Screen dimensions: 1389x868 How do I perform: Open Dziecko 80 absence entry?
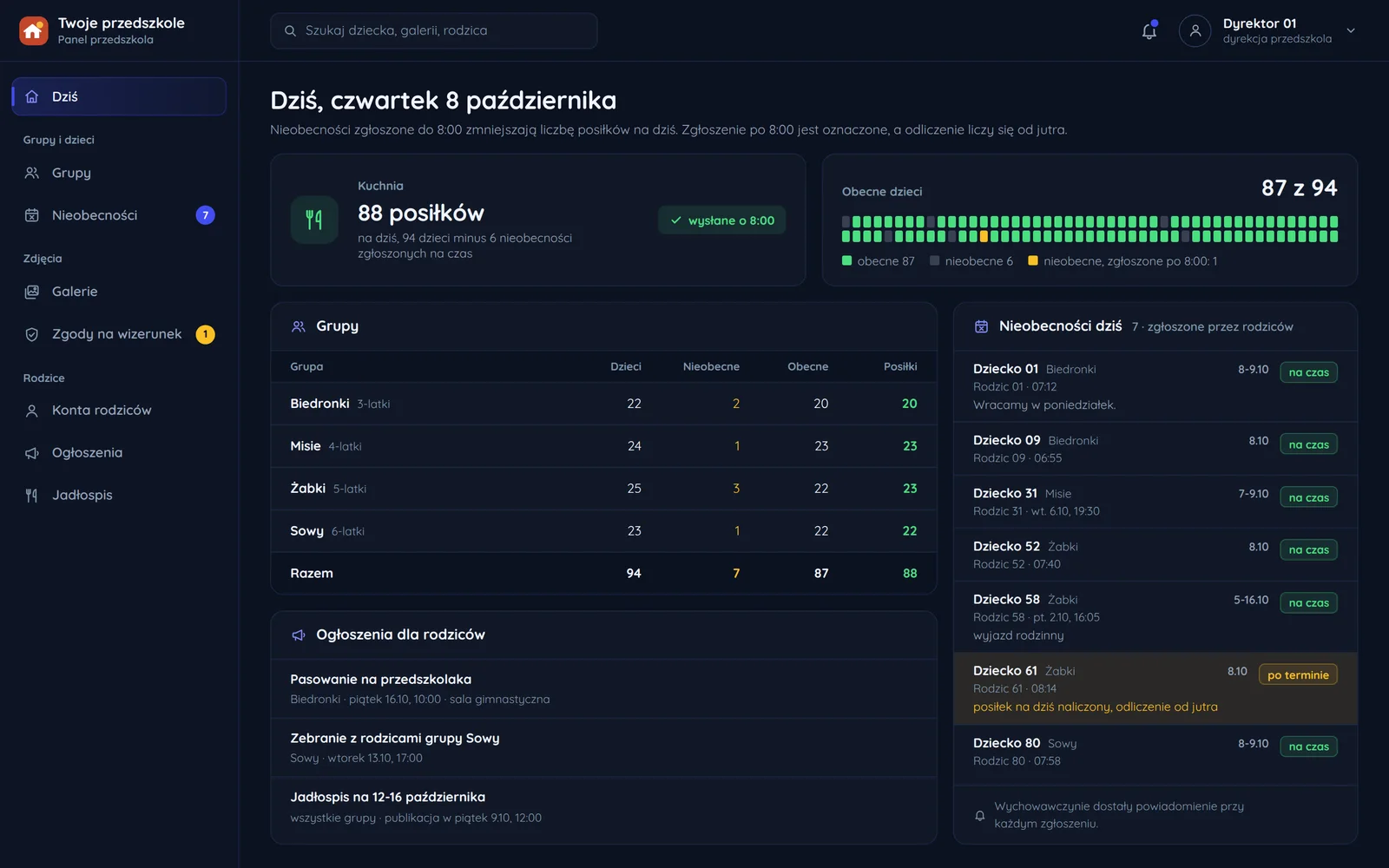click(1155, 752)
